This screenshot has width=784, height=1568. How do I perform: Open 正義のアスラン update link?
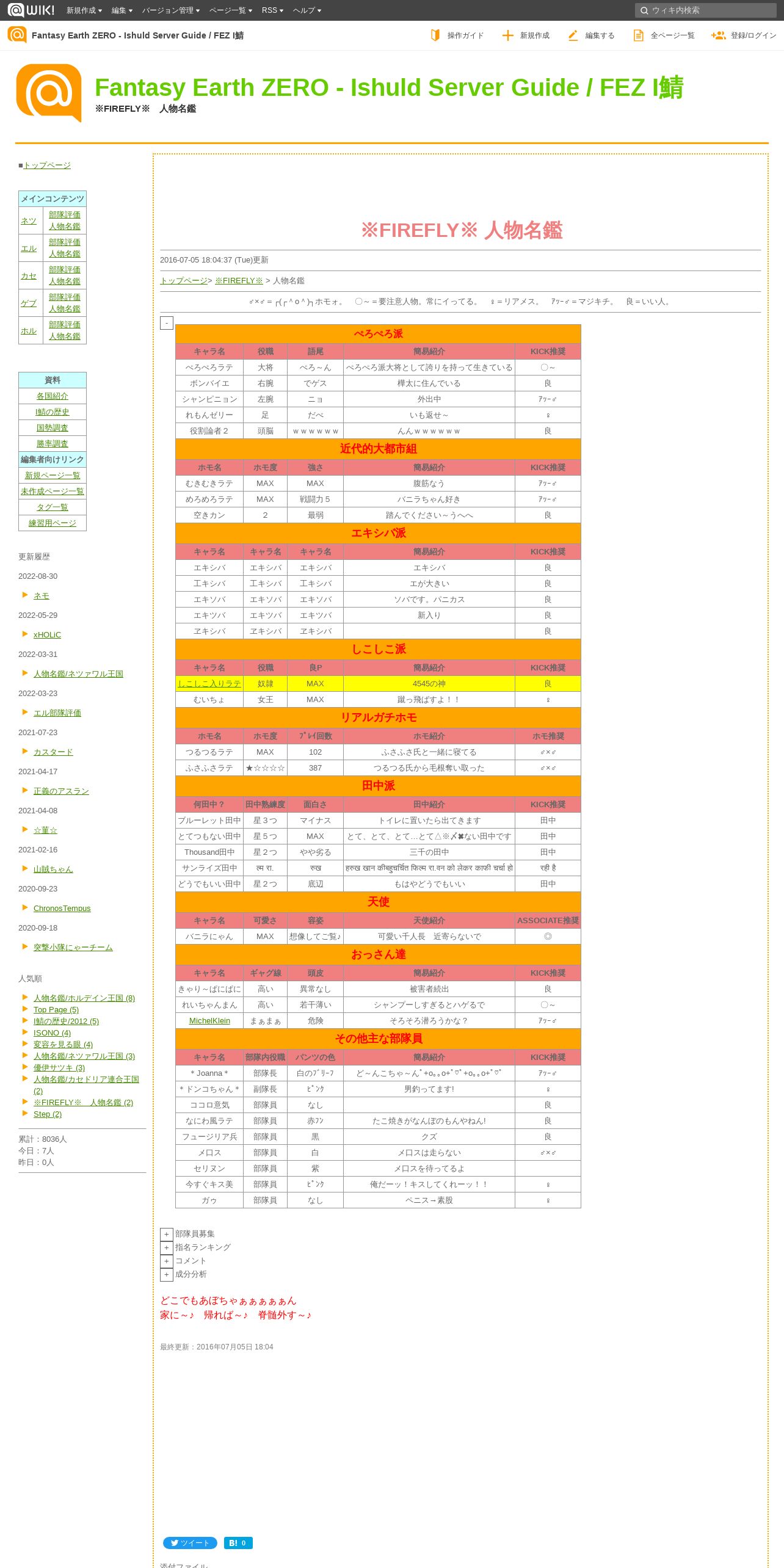[61, 791]
